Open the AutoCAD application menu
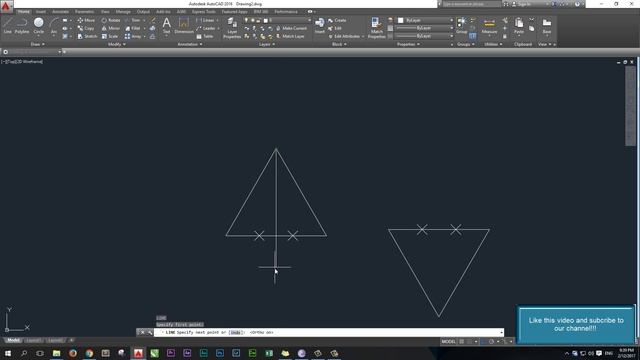Image resolution: width=640 pixels, height=360 pixels. pyautogui.click(x=6, y=6)
